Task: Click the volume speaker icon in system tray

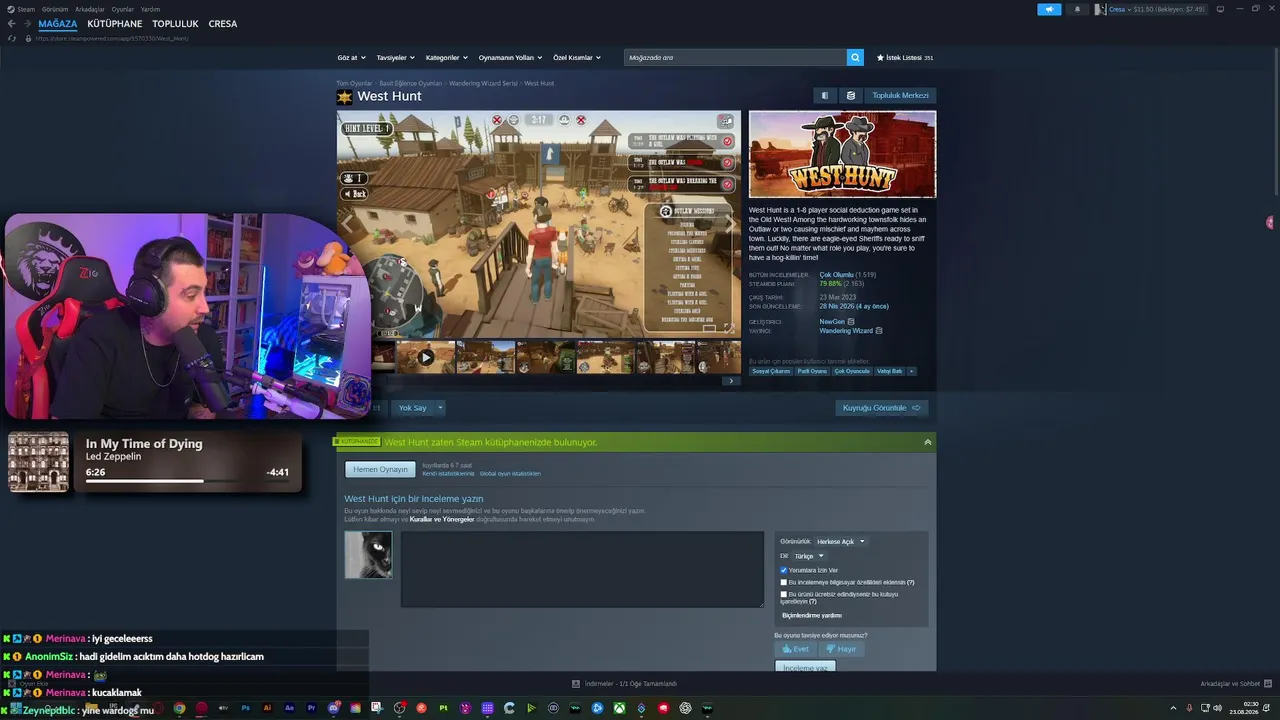Action: click(1217, 708)
